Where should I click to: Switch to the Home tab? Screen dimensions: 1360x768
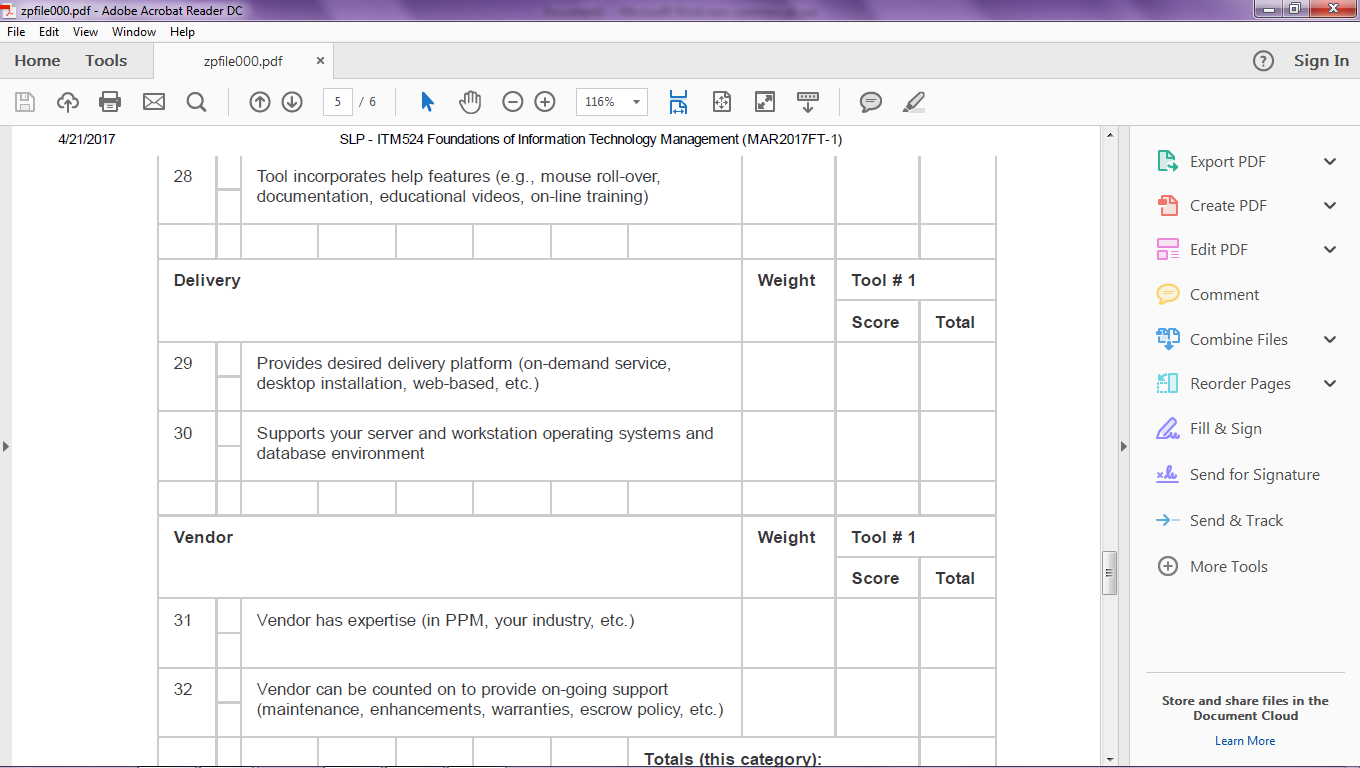pyautogui.click(x=37, y=60)
